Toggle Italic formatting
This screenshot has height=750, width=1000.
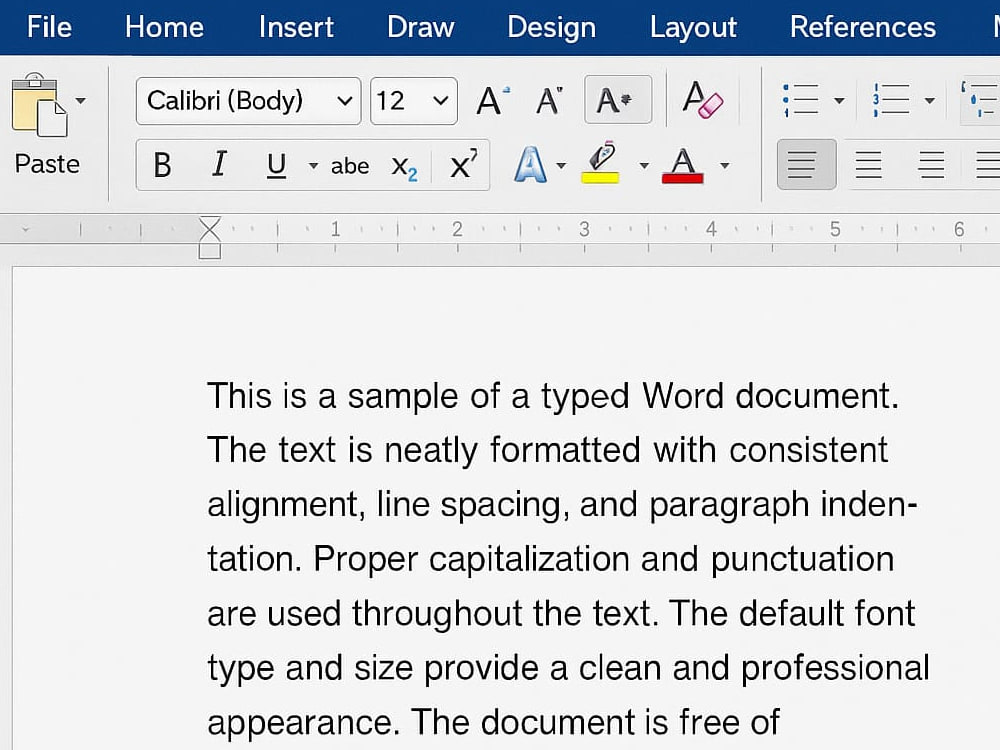click(219, 164)
